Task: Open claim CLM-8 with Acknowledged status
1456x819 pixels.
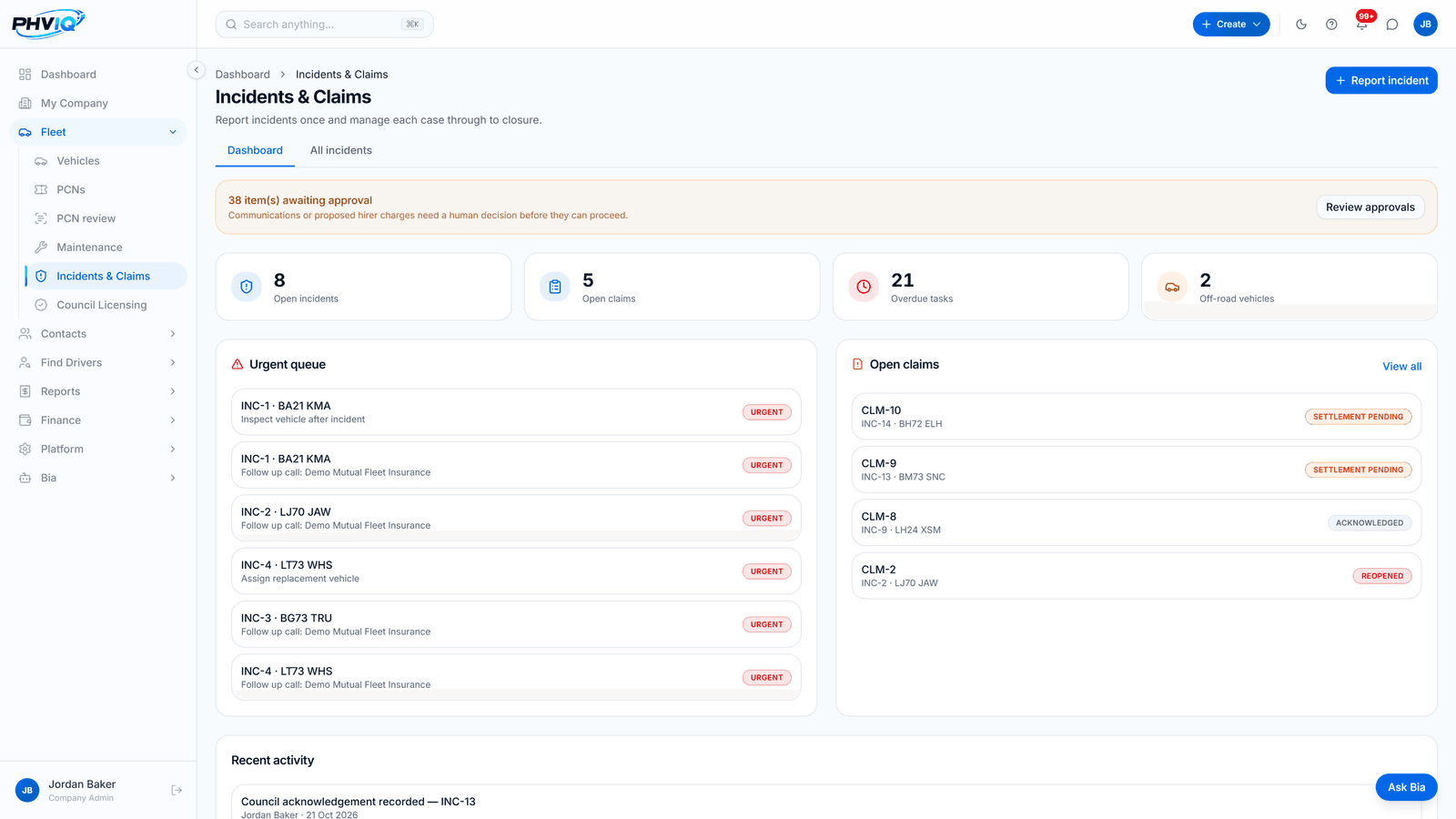Action: [1137, 523]
